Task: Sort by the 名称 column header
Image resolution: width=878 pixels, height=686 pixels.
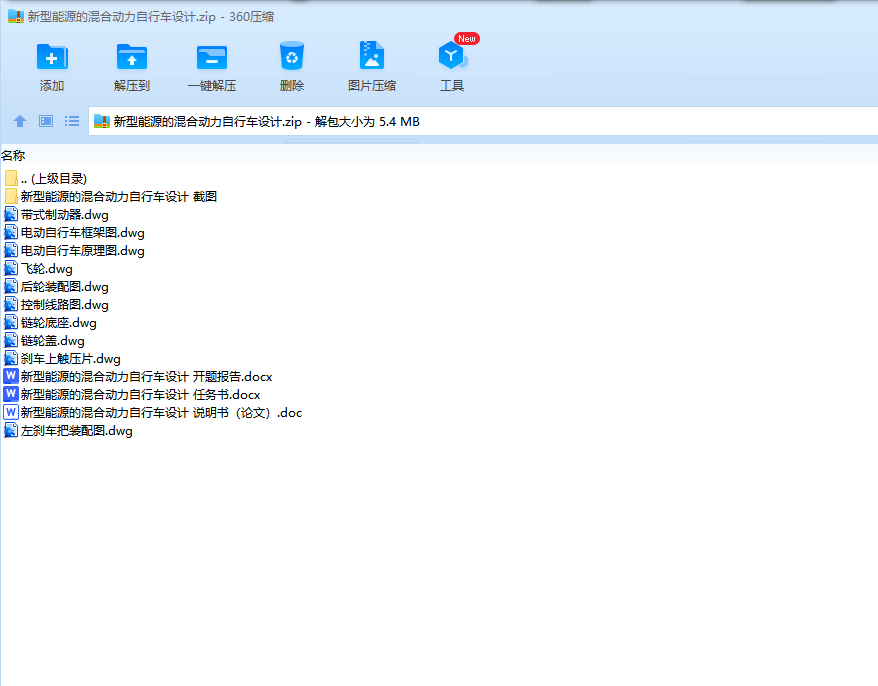Action: tap(13, 156)
